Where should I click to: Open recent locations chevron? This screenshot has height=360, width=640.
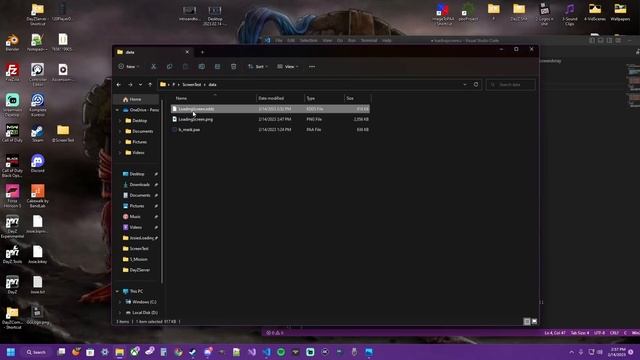(140, 84)
